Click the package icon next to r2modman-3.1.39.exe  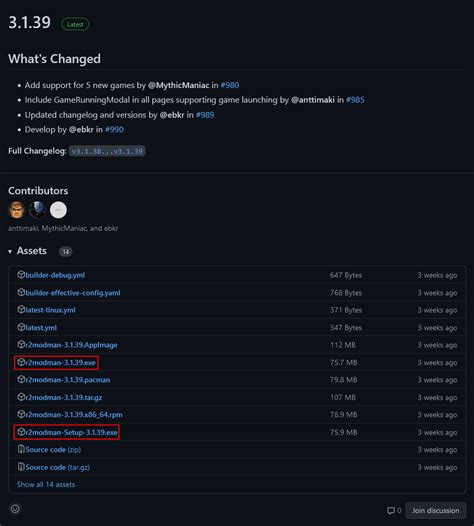coord(21,362)
